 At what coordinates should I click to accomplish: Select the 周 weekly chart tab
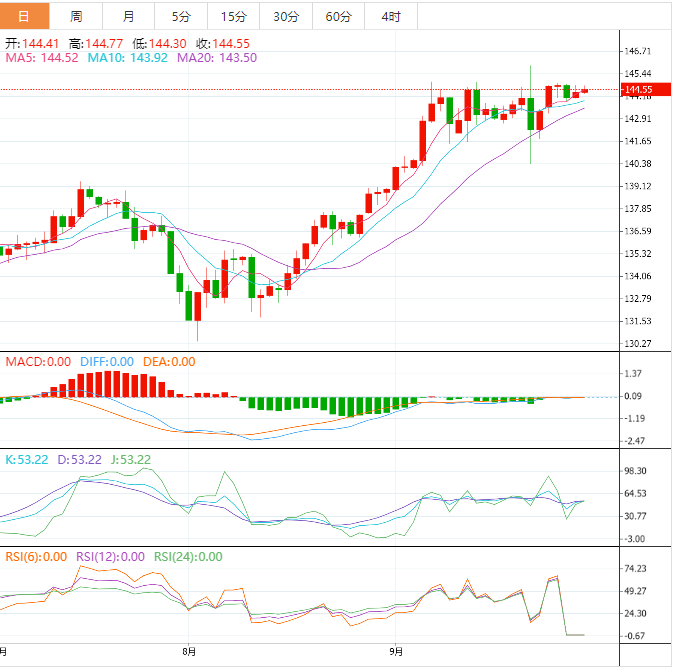tap(77, 16)
